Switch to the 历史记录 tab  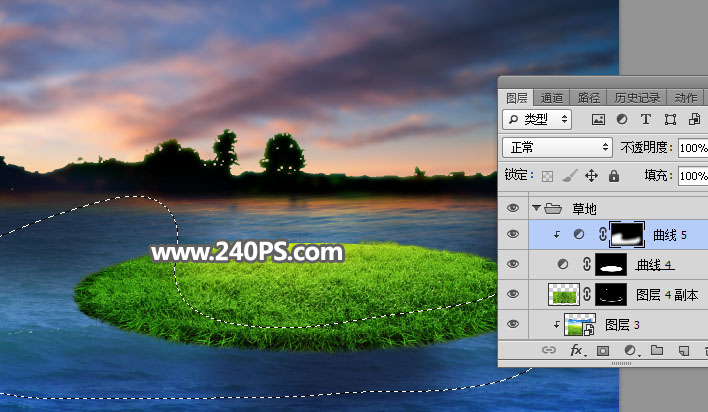point(635,97)
